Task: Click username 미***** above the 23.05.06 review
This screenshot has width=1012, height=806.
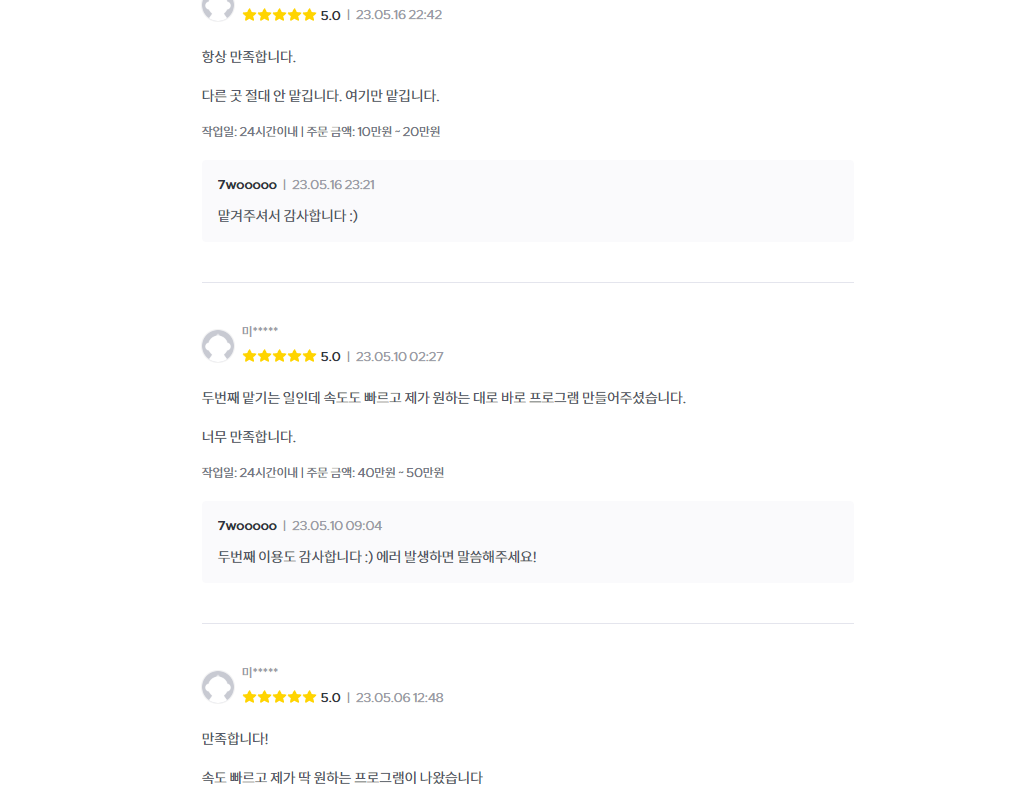Action: click(x=260, y=672)
